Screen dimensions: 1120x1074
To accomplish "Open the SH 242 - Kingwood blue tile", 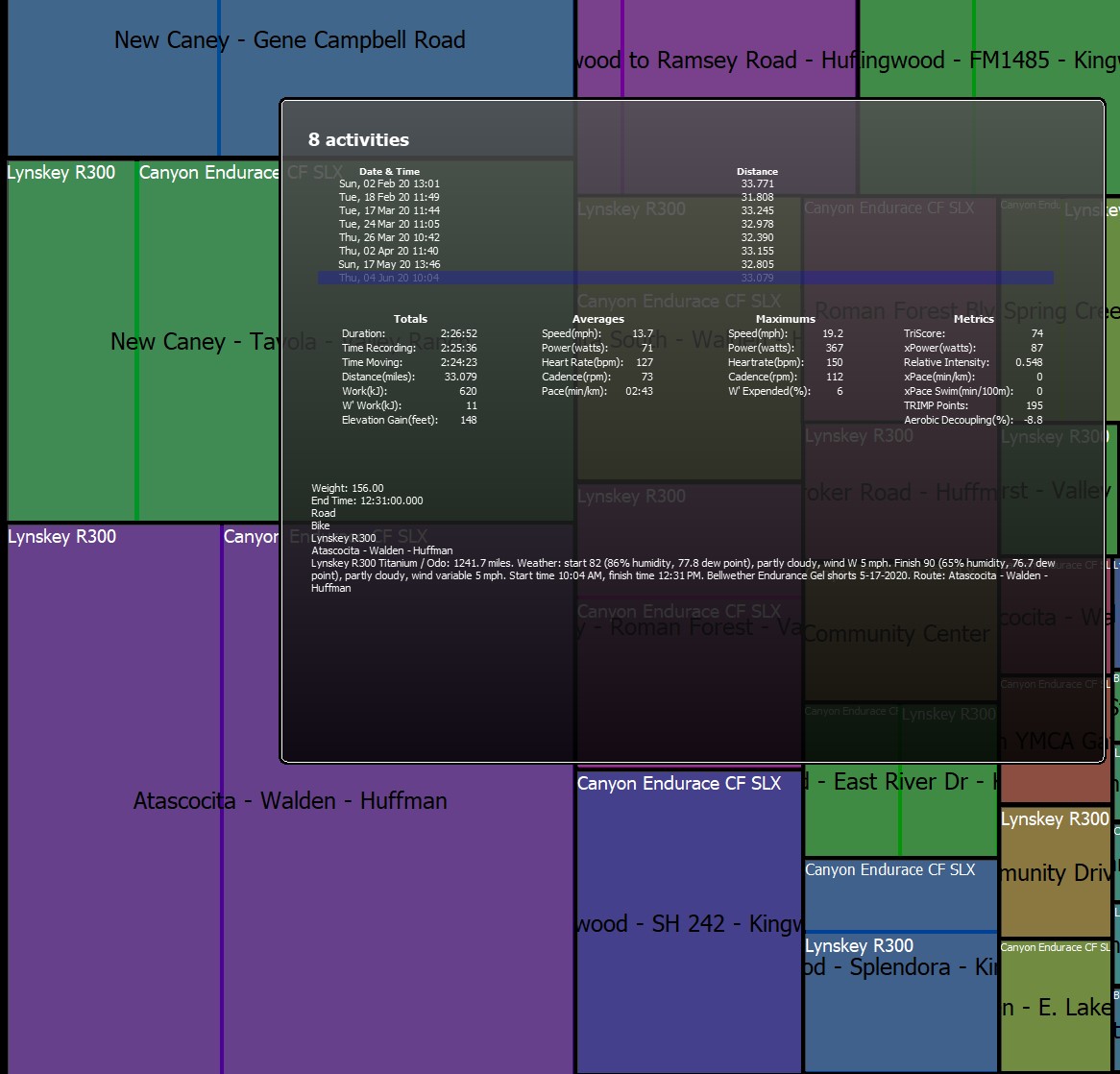I will pos(689,923).
